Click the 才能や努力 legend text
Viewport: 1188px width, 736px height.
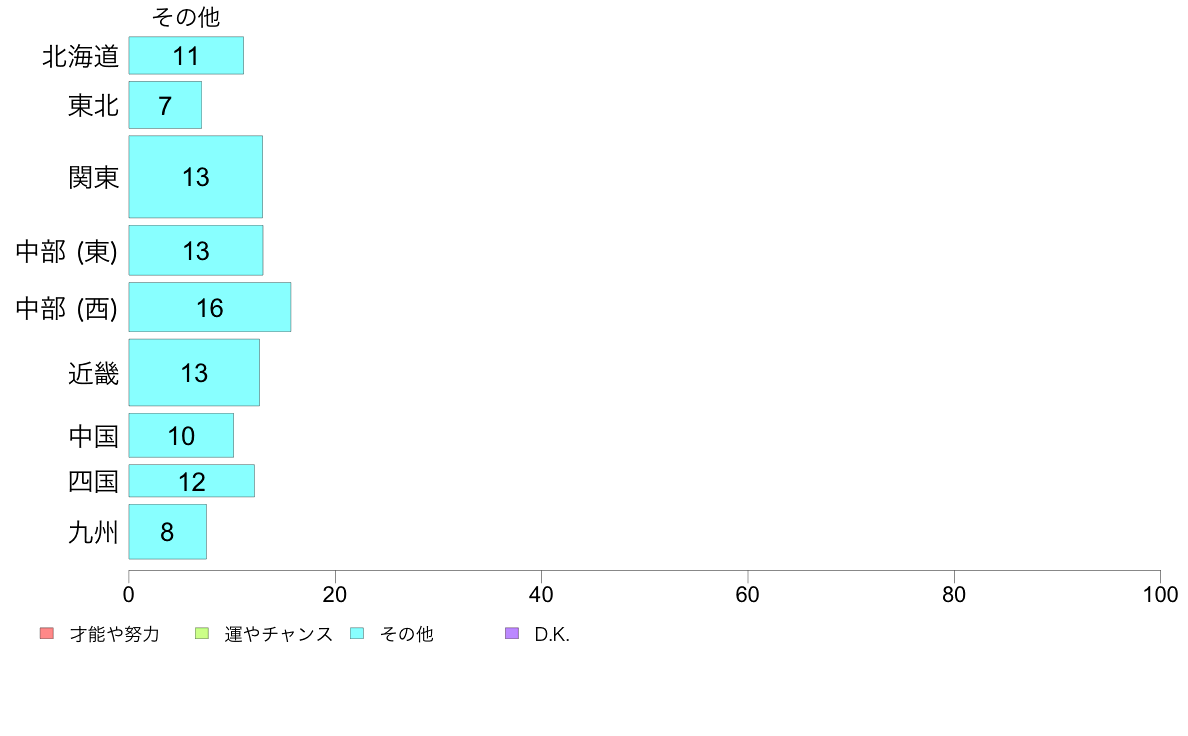114,634
